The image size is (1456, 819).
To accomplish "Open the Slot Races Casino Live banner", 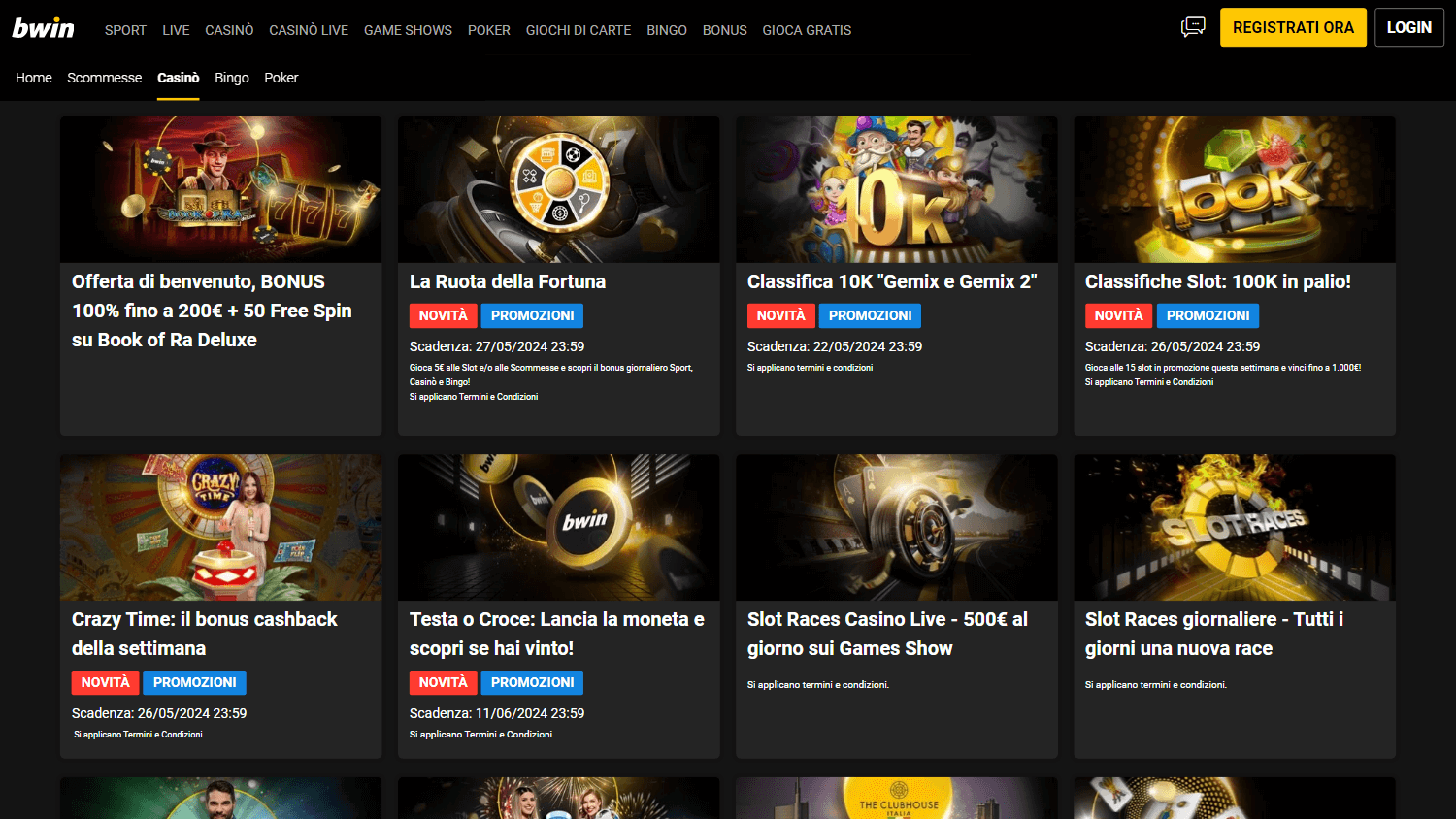I will 896,527.
